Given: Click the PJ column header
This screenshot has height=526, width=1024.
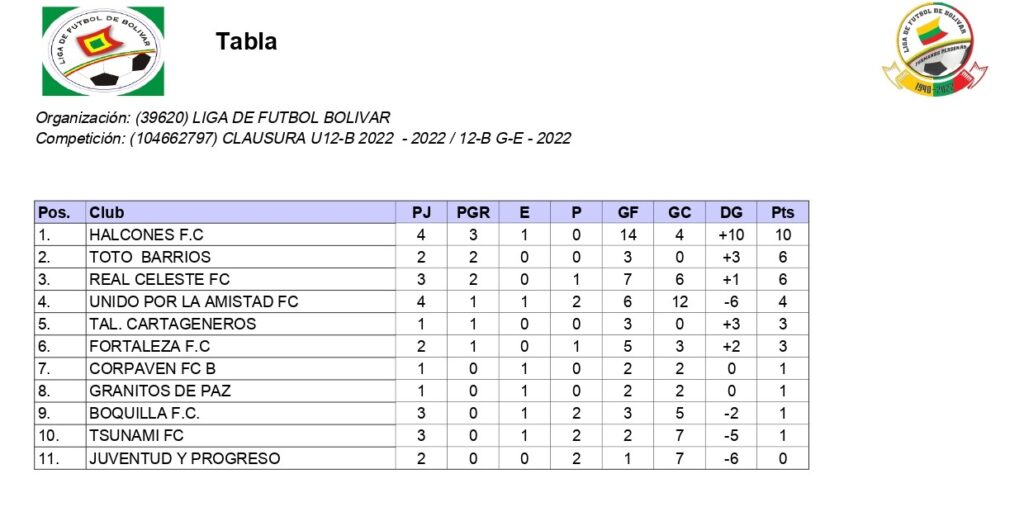Looking at the screenshot, I should click(x=421, y=212).
